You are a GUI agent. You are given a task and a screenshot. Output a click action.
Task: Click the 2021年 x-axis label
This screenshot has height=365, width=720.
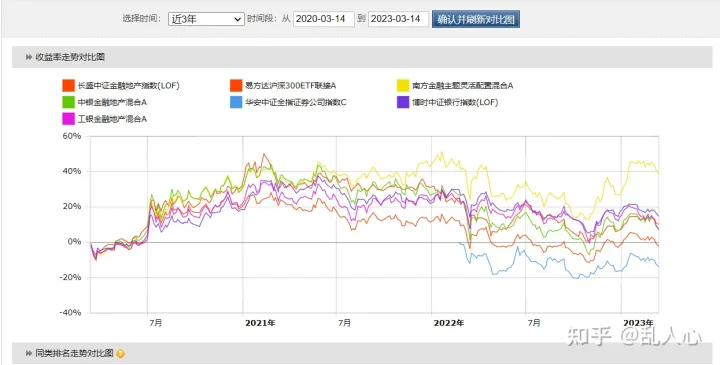(260, 323)
